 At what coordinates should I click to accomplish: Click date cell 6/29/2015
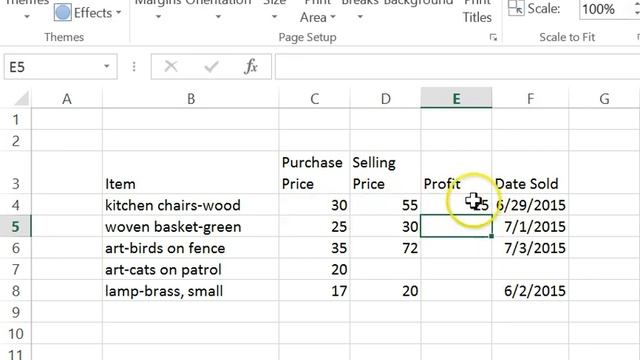[530, 205]
